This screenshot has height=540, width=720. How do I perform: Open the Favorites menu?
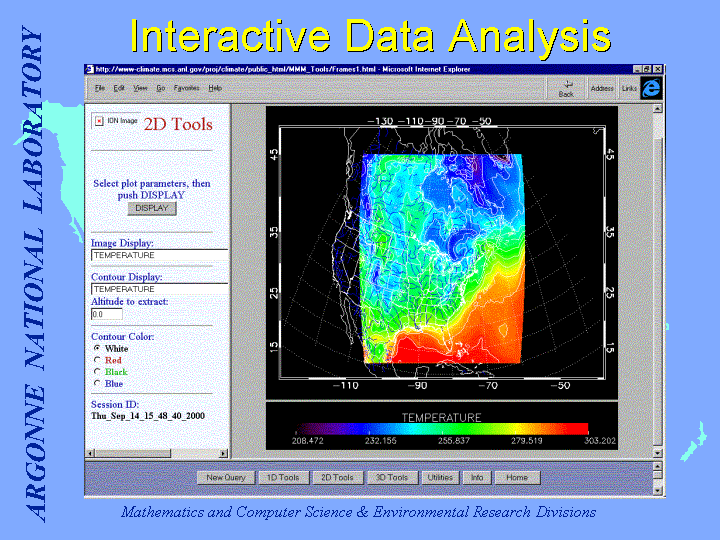click(x=186, y=88)
